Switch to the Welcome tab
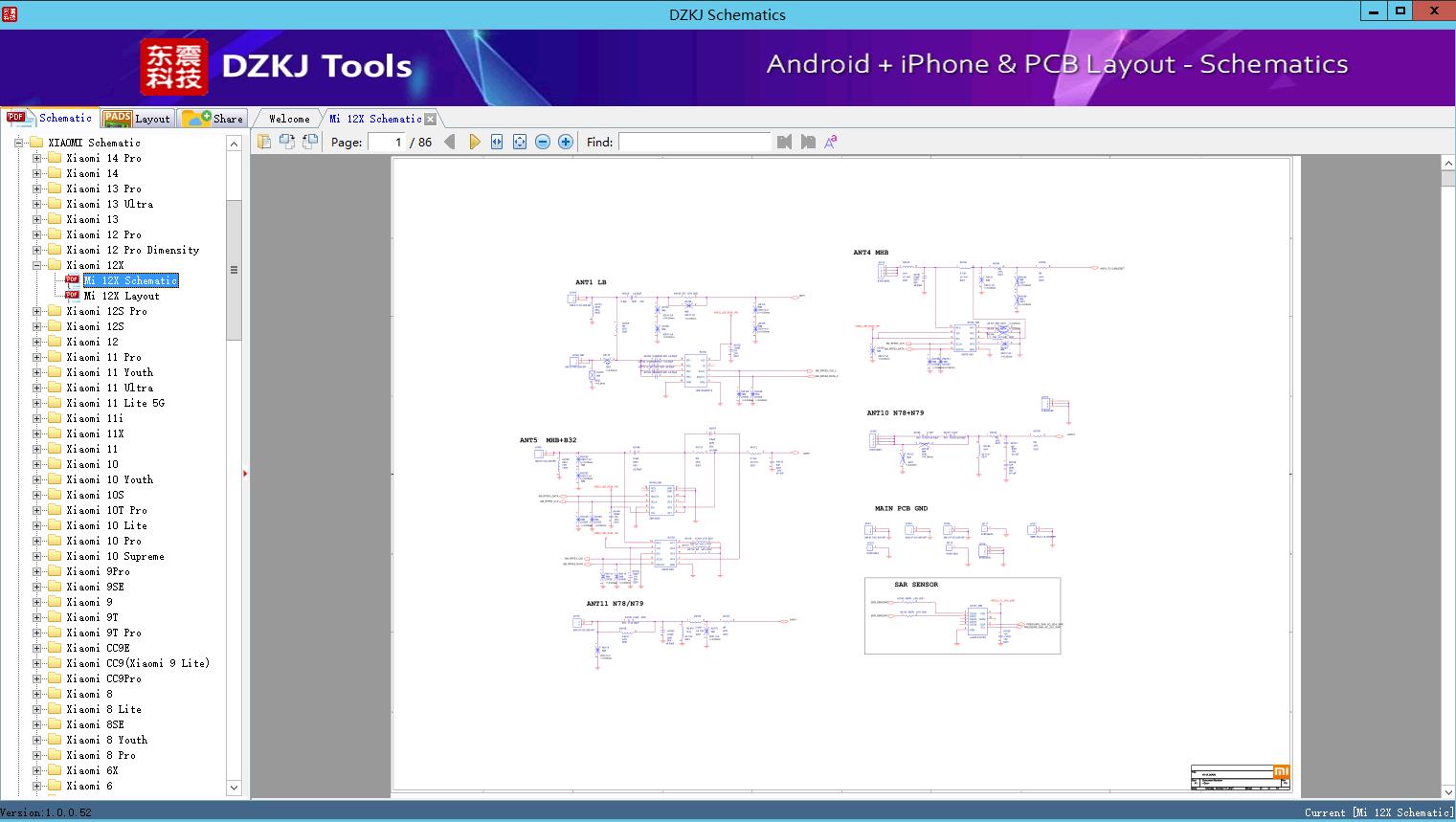Image resolution: width=1456 pixels, height=822 pixels. point(289,119)
